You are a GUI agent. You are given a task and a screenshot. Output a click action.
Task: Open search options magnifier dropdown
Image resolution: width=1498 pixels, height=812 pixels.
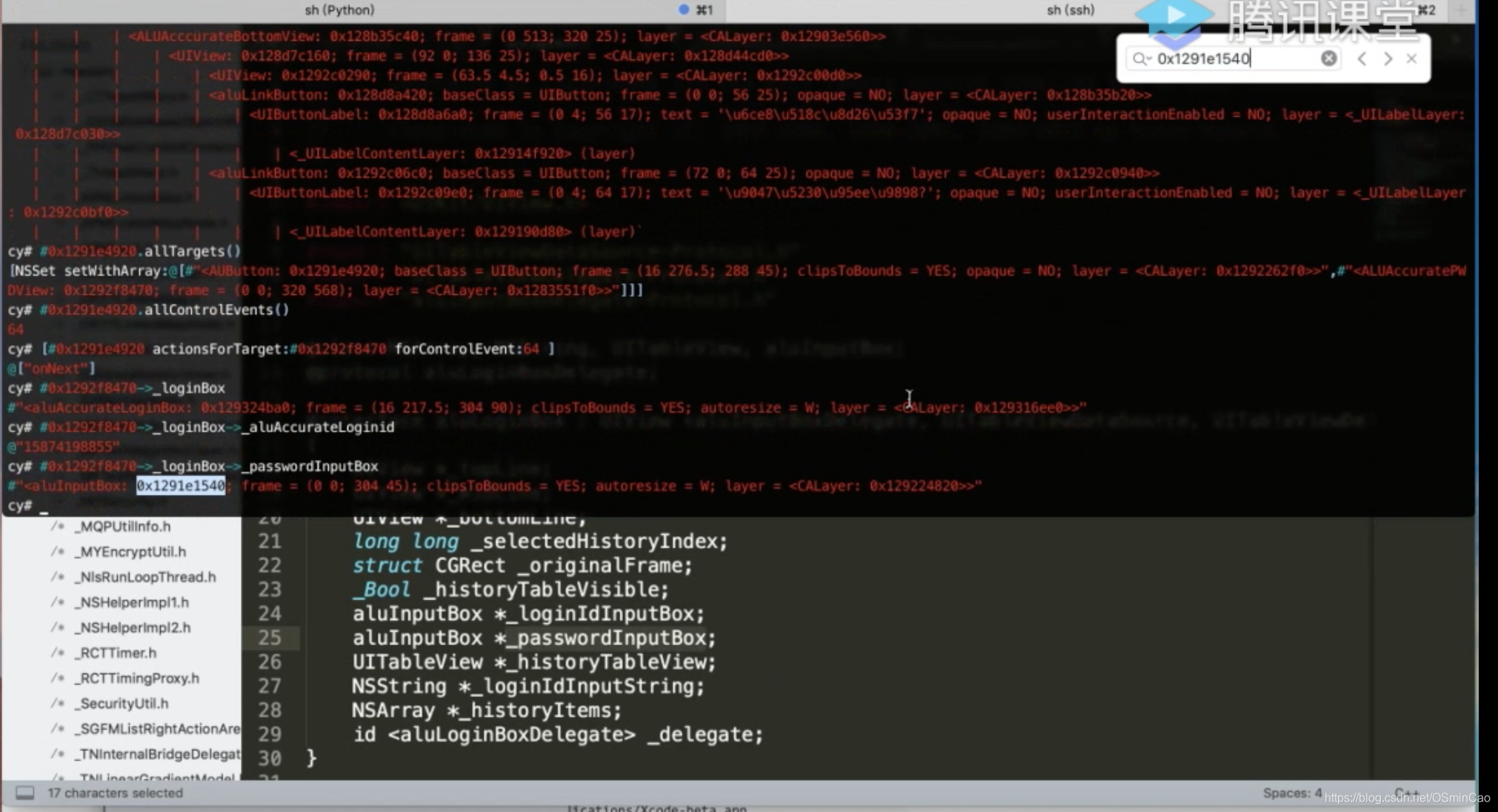tap(1141, 59)
